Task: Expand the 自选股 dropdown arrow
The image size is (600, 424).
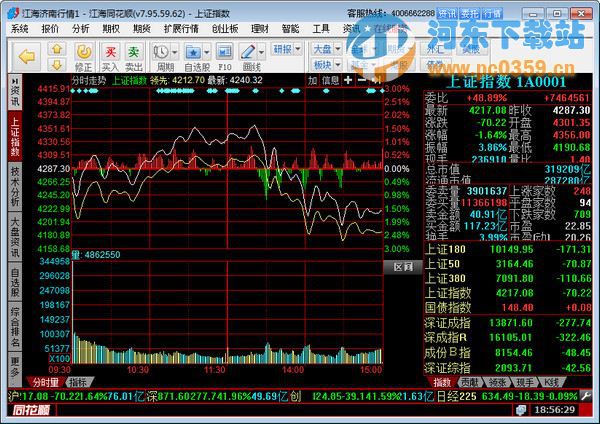Action: coord(207,52)
